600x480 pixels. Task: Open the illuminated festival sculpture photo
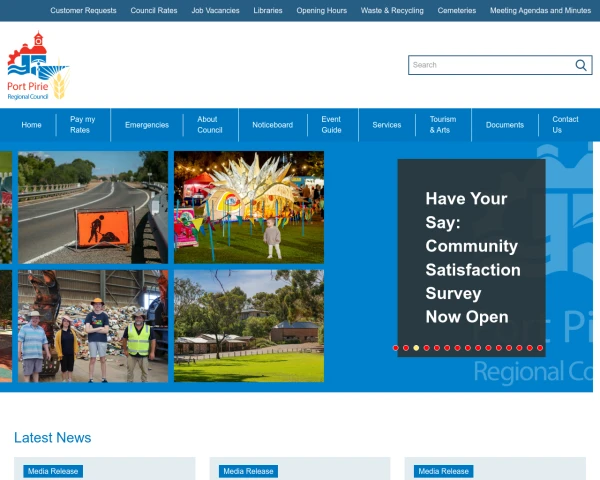click(249, 207)
